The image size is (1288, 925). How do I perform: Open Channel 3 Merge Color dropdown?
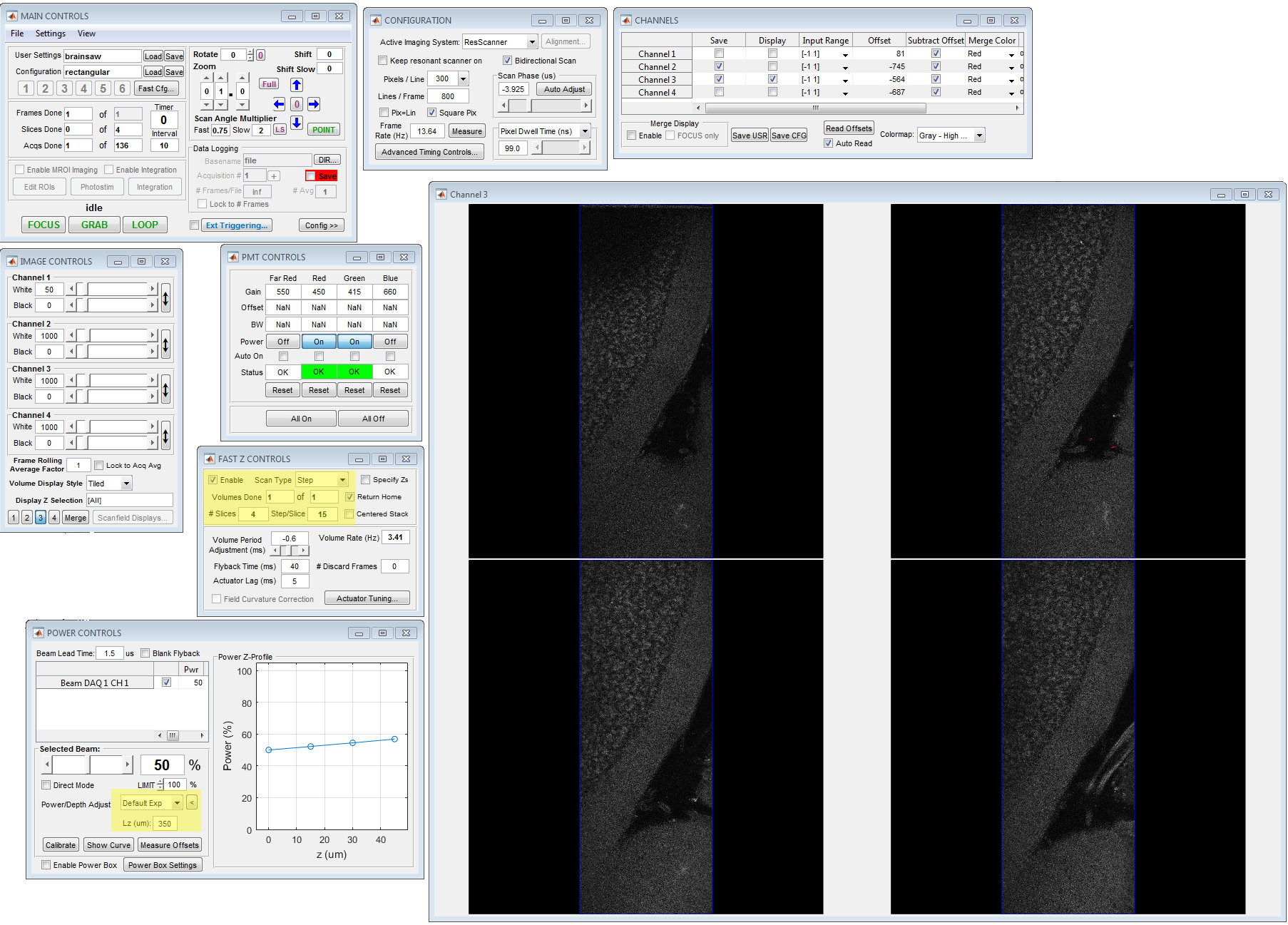click(1011, 80)
